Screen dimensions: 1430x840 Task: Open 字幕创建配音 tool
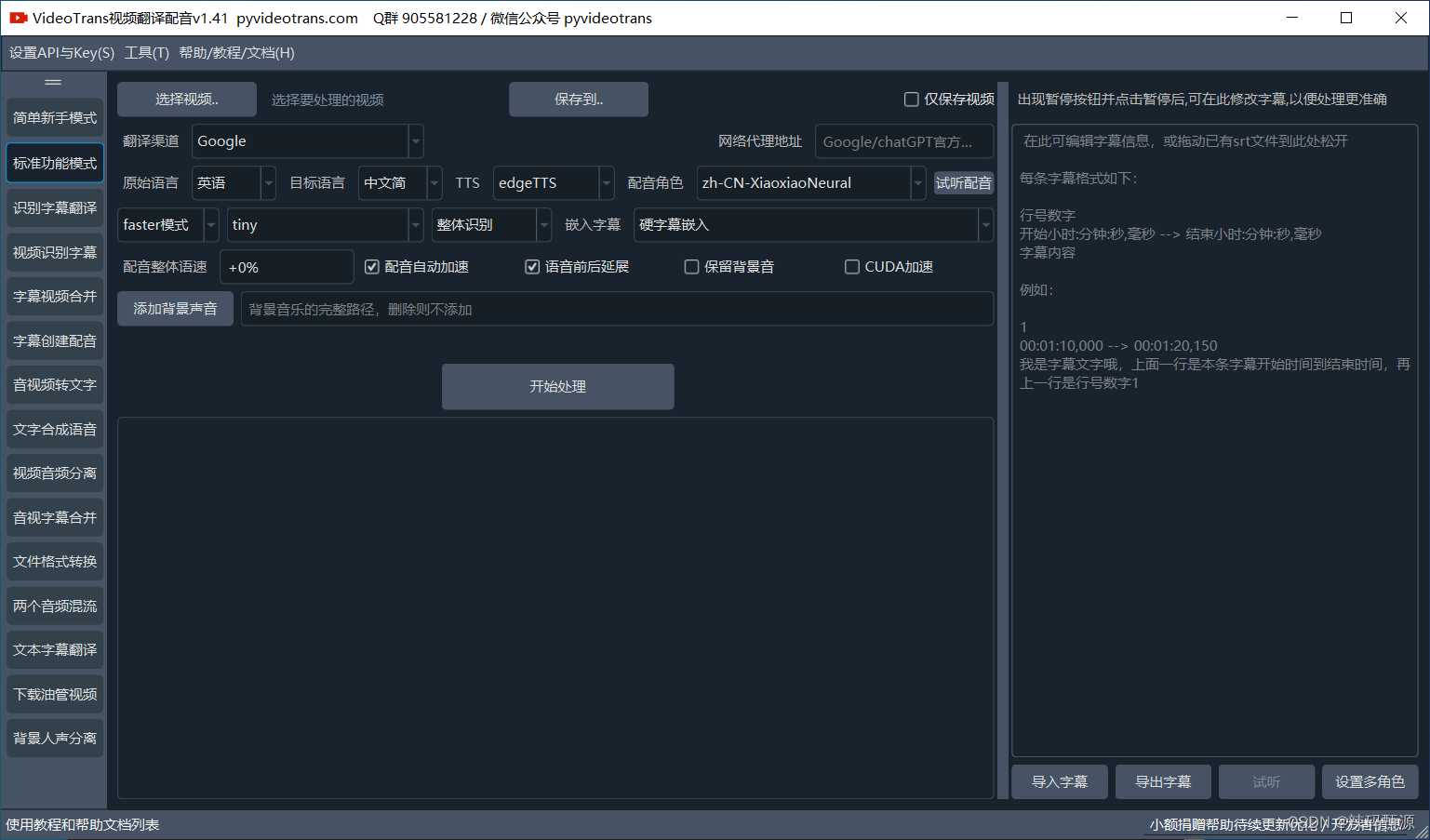[x=55, y=340]
